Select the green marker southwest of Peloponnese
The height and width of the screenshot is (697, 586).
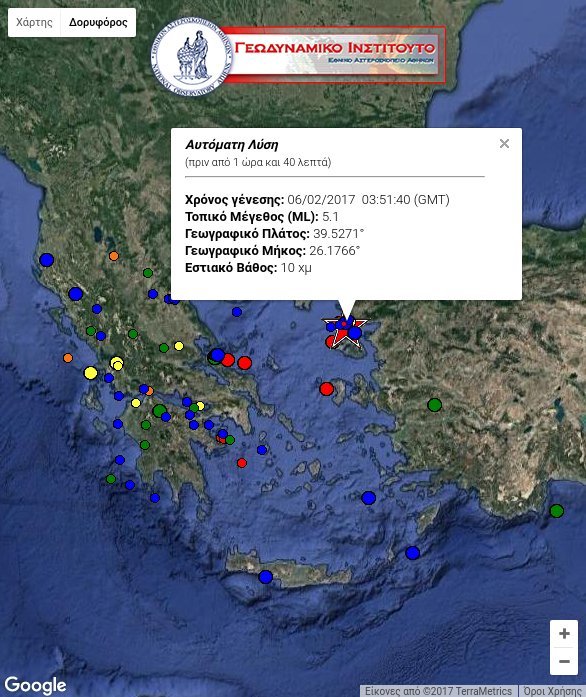[x=111, y=479]
